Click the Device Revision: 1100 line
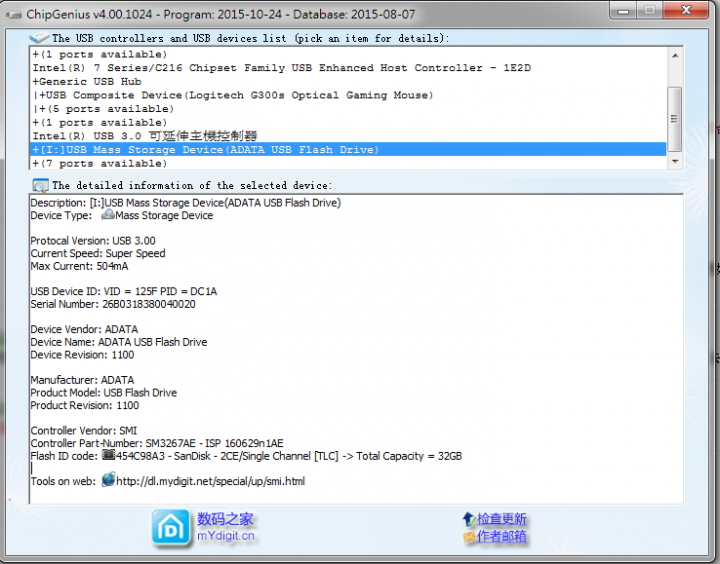Image resolution: width=720 pixels, height=564 pixels. coord(82,355)
